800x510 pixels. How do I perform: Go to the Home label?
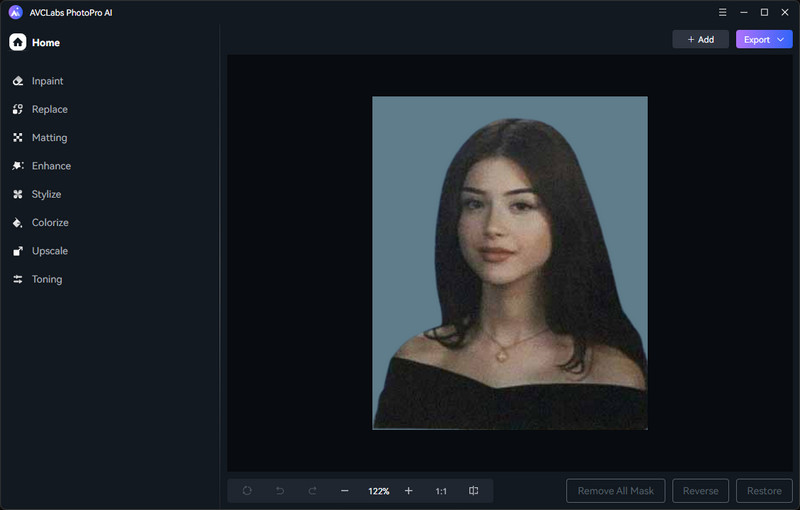pos(46,43)
